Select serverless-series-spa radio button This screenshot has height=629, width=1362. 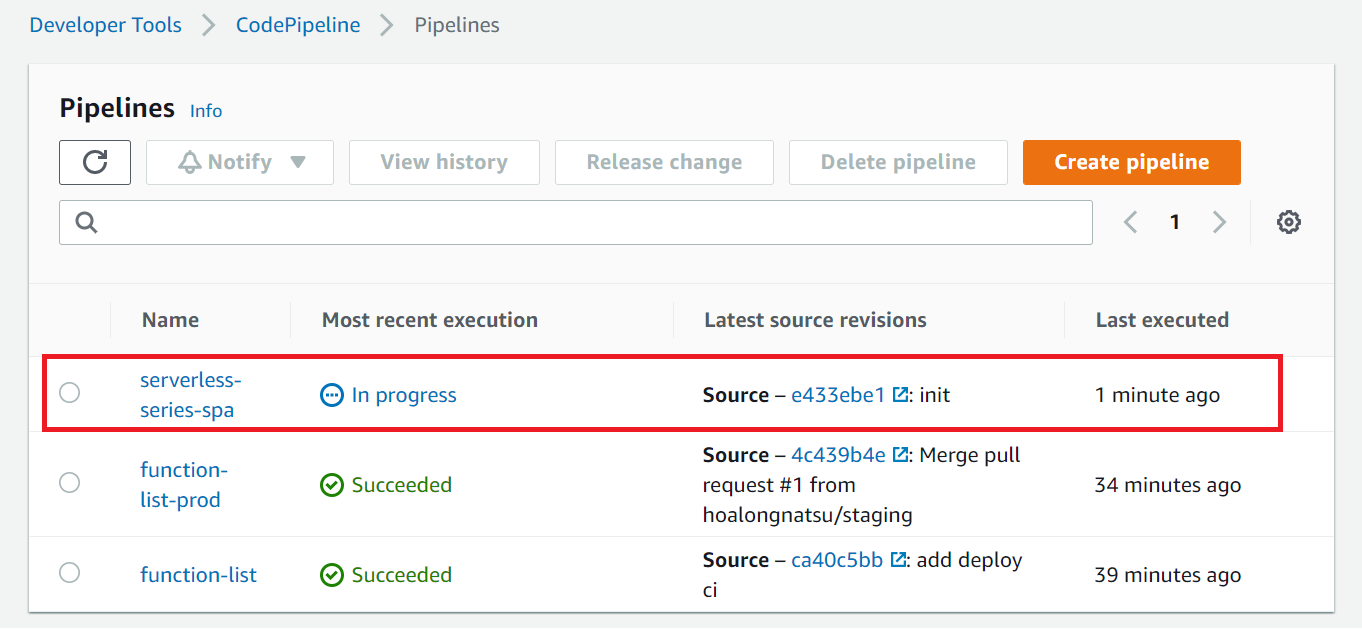coord(69,393)
